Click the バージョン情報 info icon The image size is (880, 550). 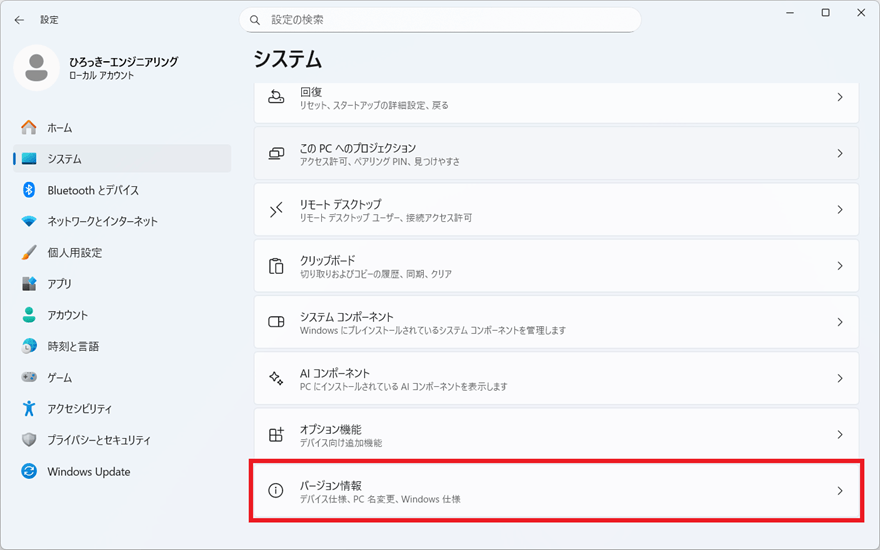(276, 491)
